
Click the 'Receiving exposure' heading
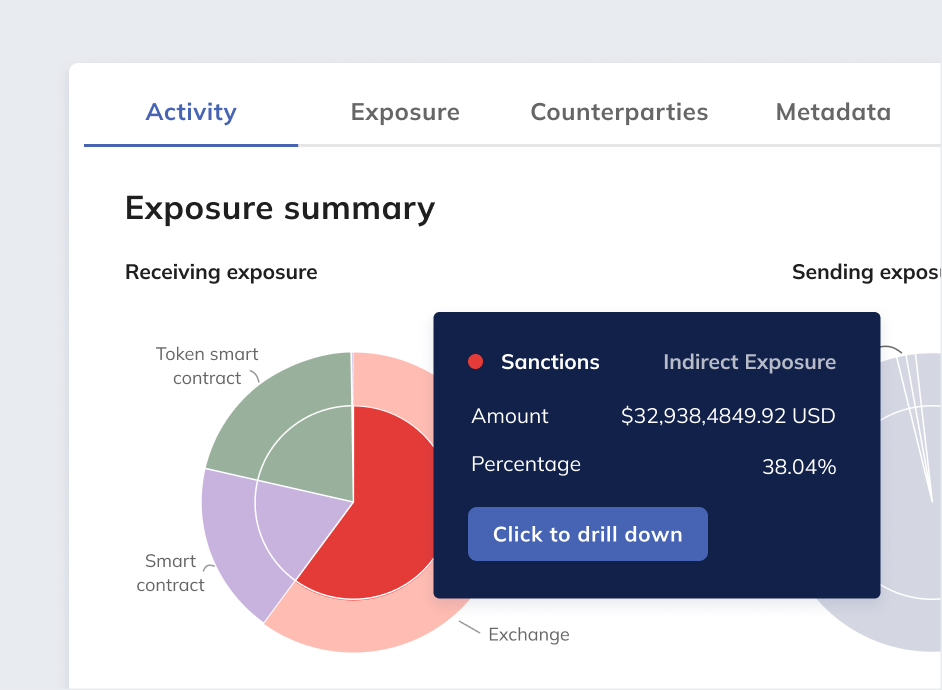click(x=221, y=272)
